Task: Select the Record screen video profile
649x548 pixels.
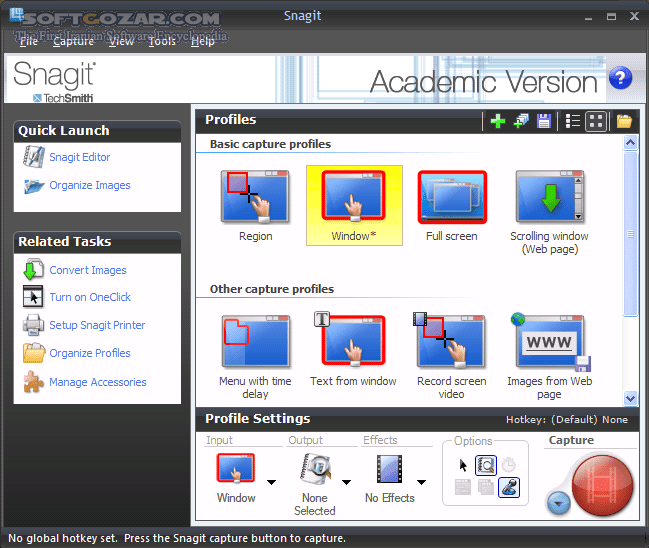Action: [x=451, y=356]
